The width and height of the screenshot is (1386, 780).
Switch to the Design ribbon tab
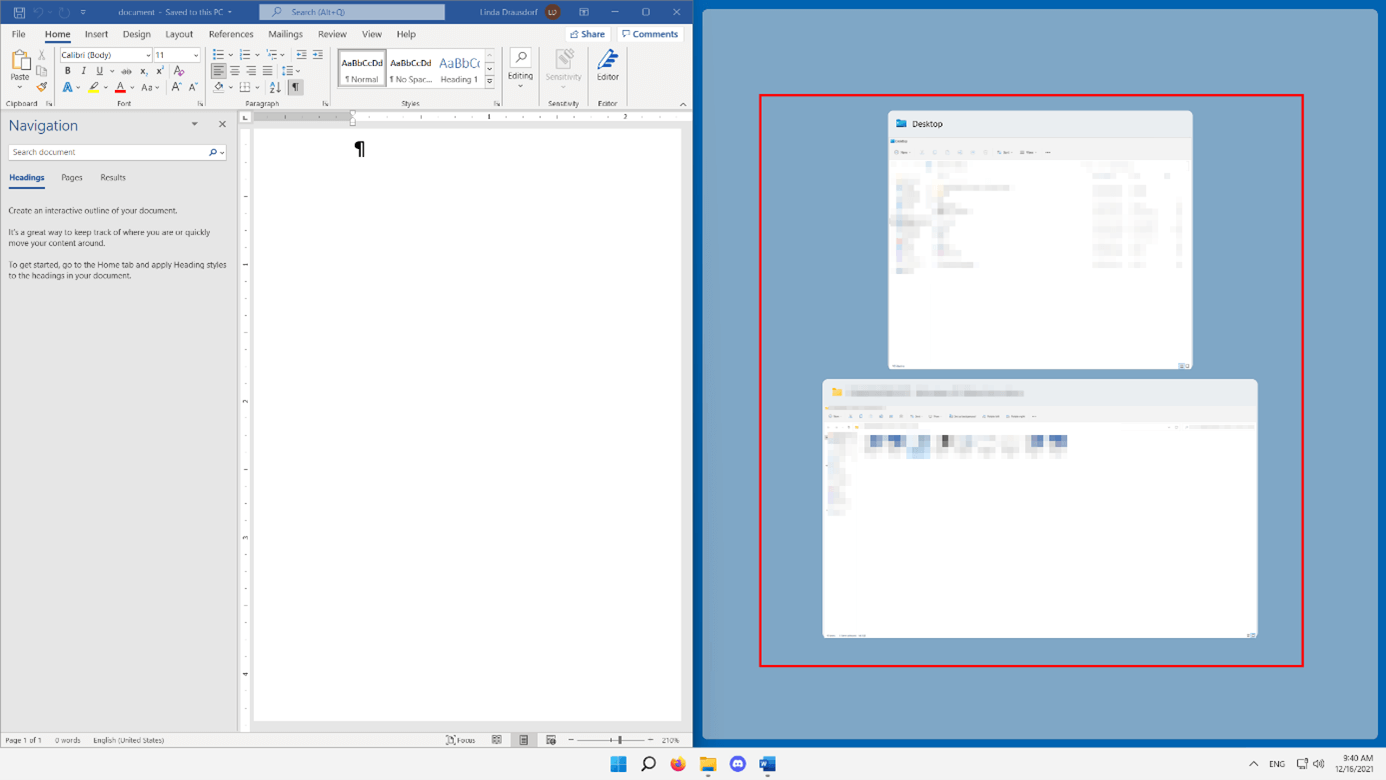[136, 34]
